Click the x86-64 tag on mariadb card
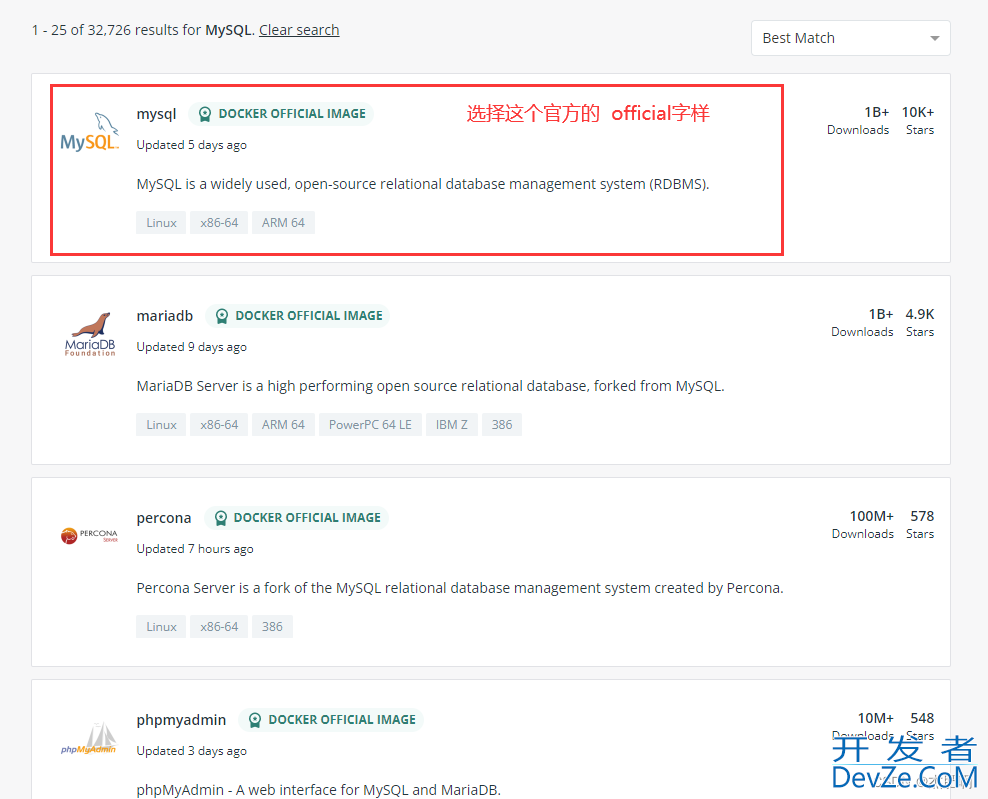 (x=219, y=425)
